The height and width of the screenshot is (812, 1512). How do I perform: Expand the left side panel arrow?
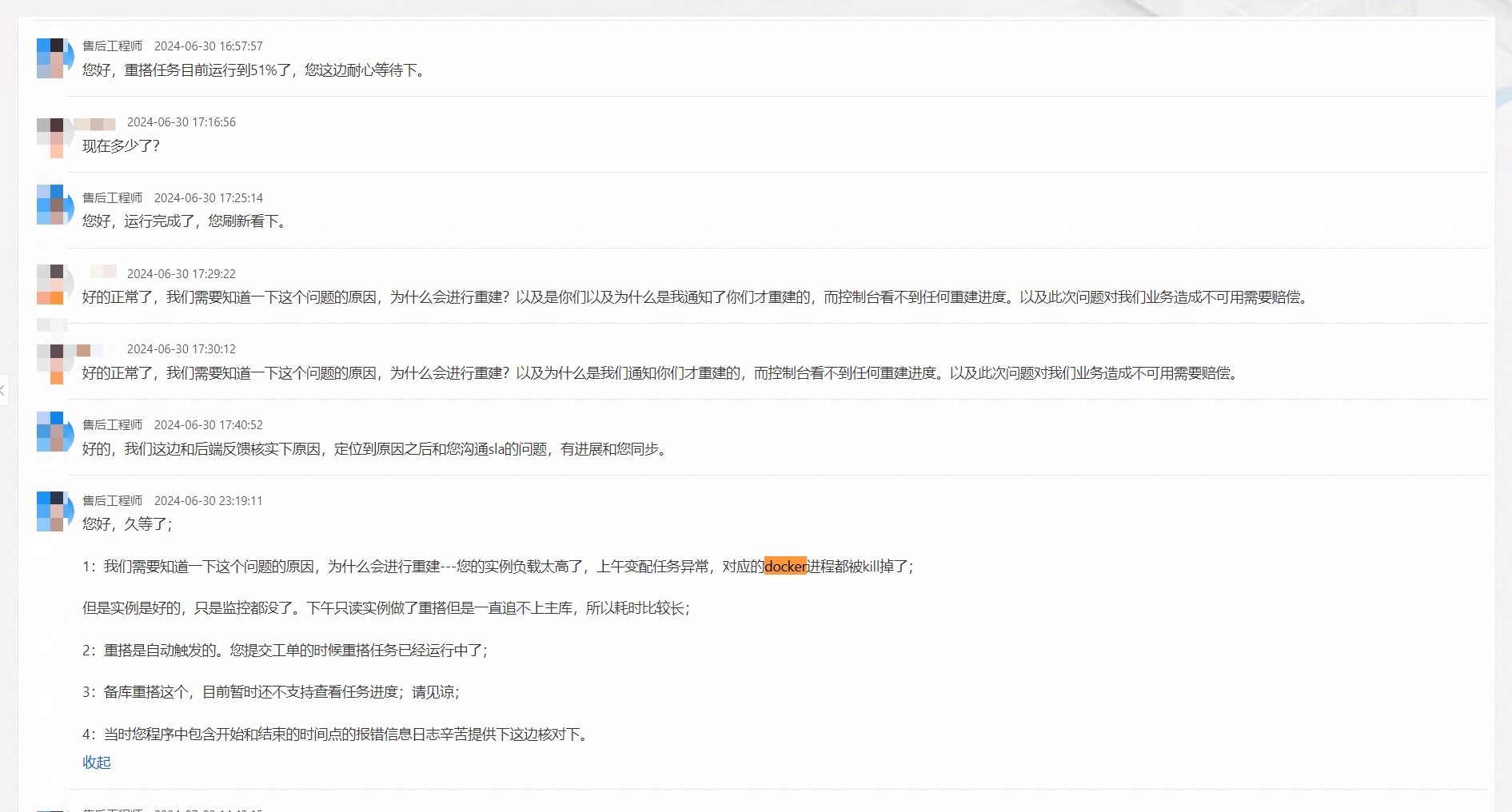point(3,390)
